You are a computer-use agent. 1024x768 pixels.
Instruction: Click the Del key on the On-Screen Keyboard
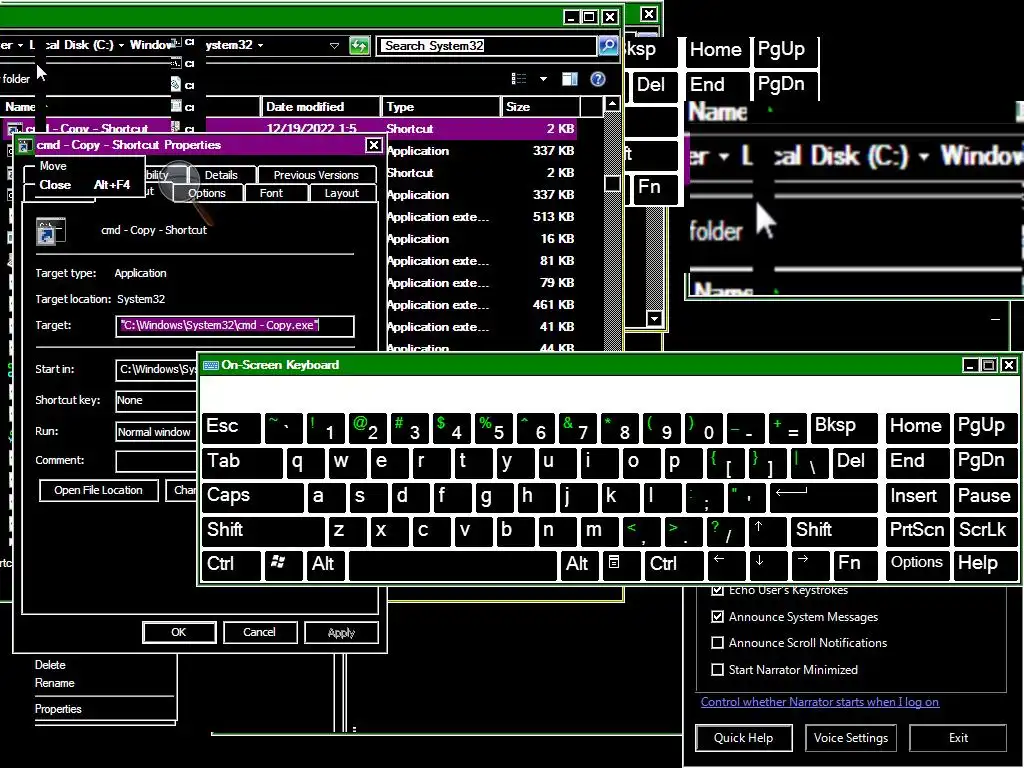click(x=856, y=462)
